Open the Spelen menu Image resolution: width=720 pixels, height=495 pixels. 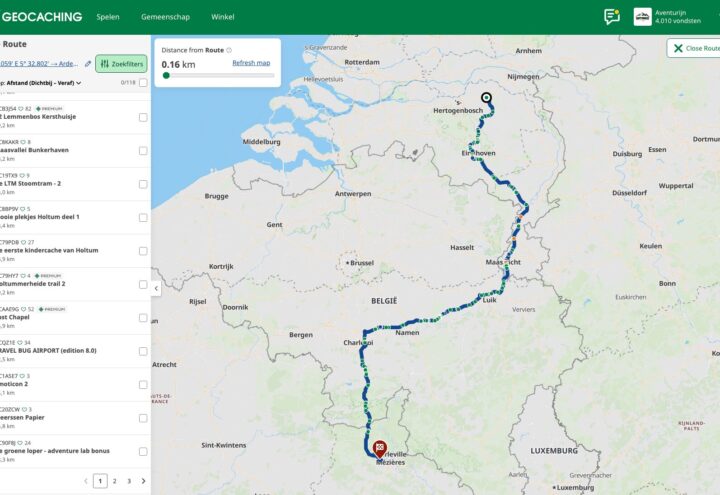(108, 17)
